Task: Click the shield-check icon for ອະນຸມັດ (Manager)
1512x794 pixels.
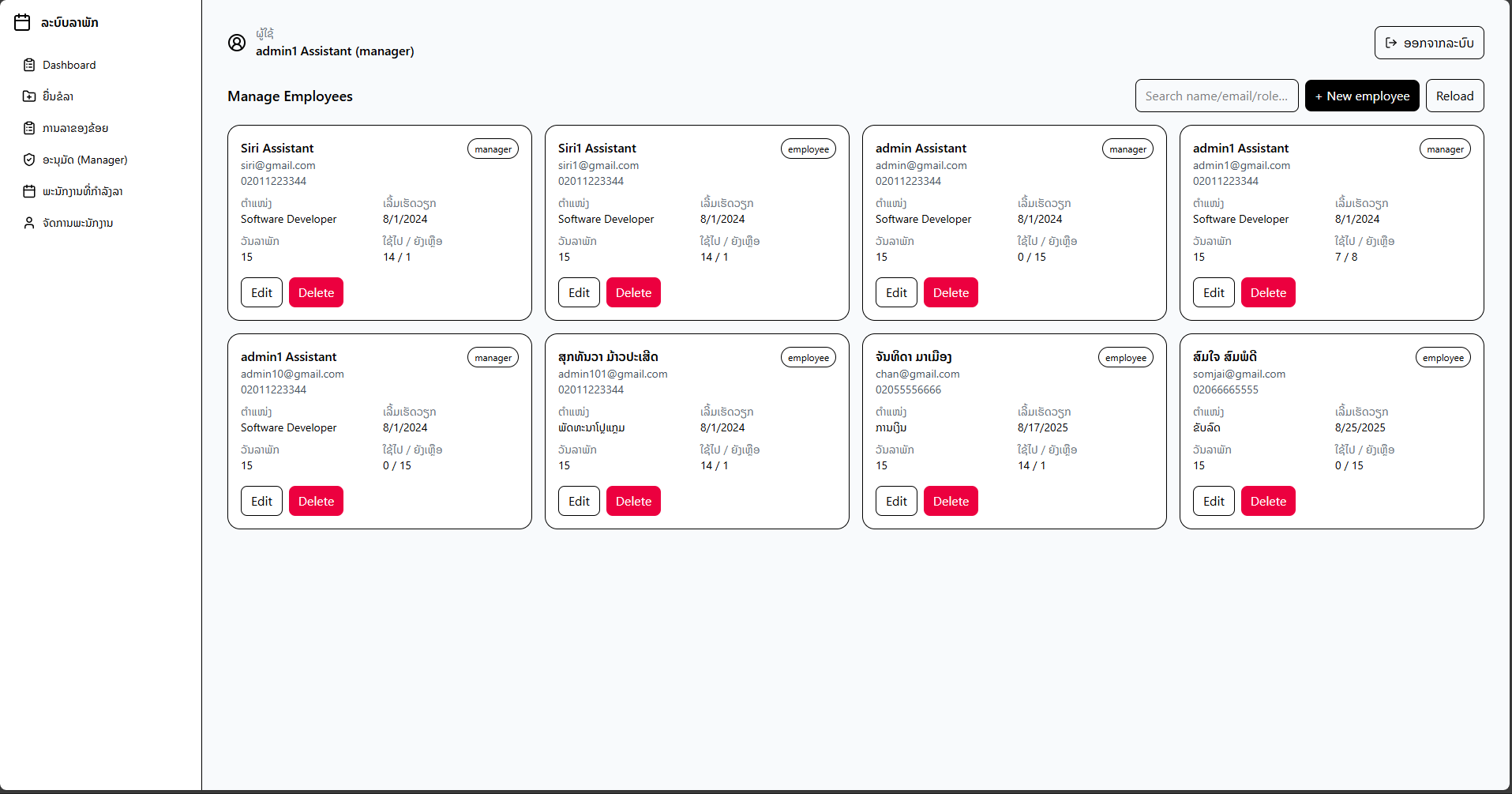Action: 29,160
